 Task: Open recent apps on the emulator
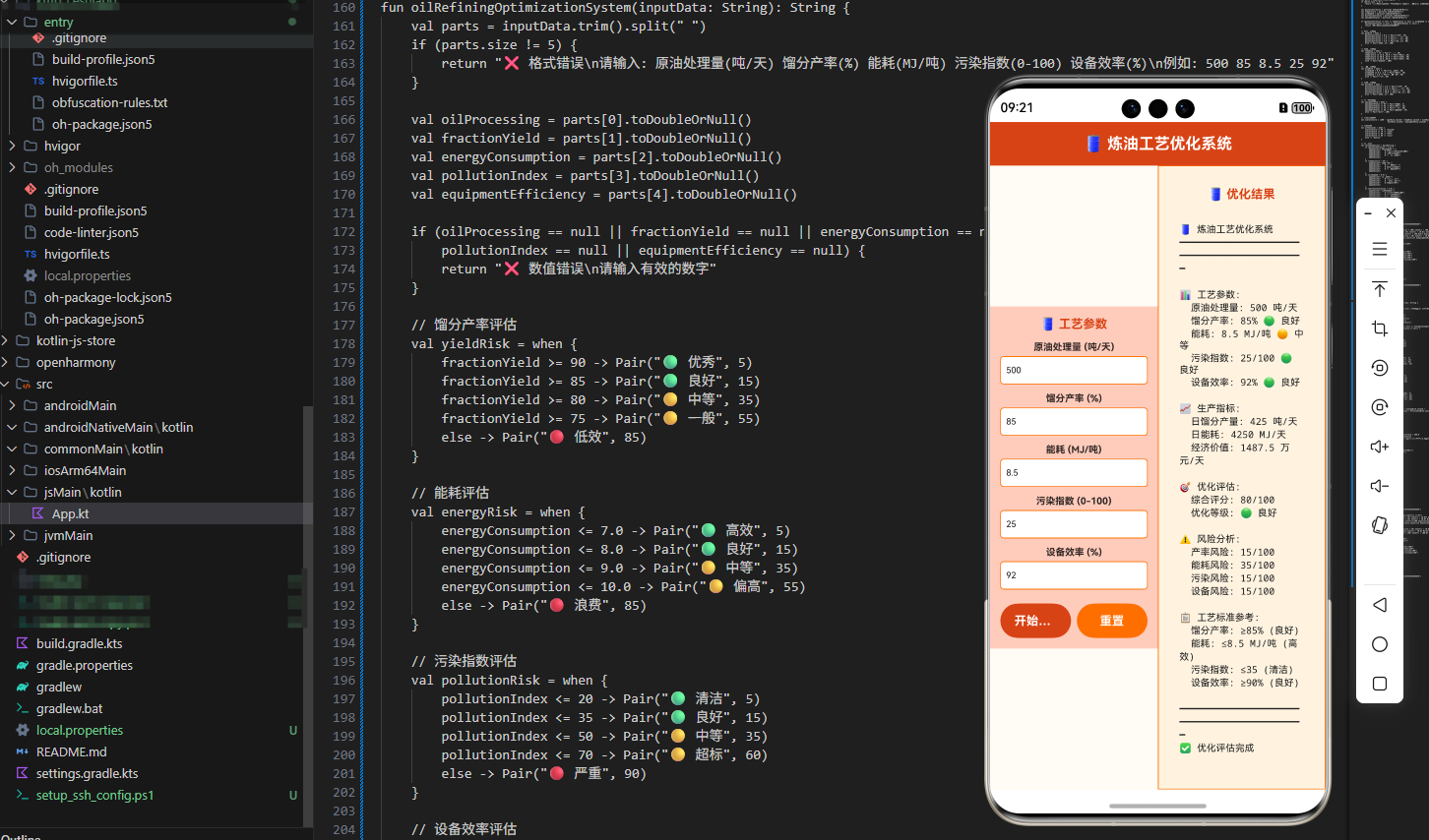point(1380,684)
